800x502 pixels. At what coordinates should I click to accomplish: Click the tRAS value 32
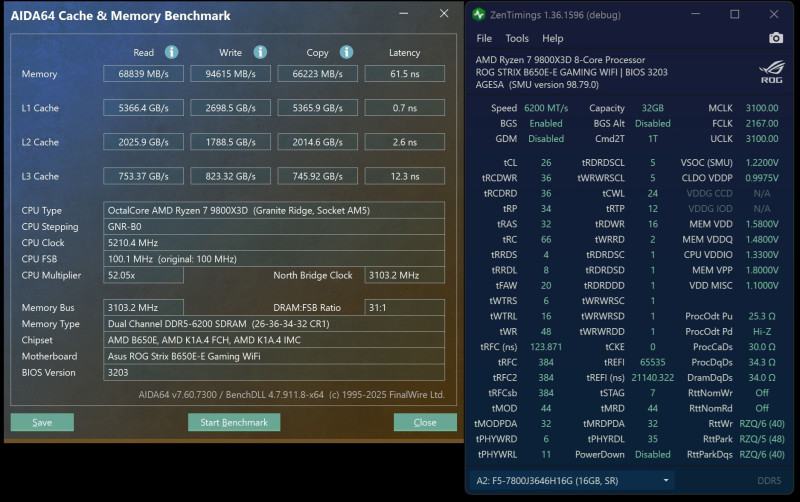[x=546, y=224]
